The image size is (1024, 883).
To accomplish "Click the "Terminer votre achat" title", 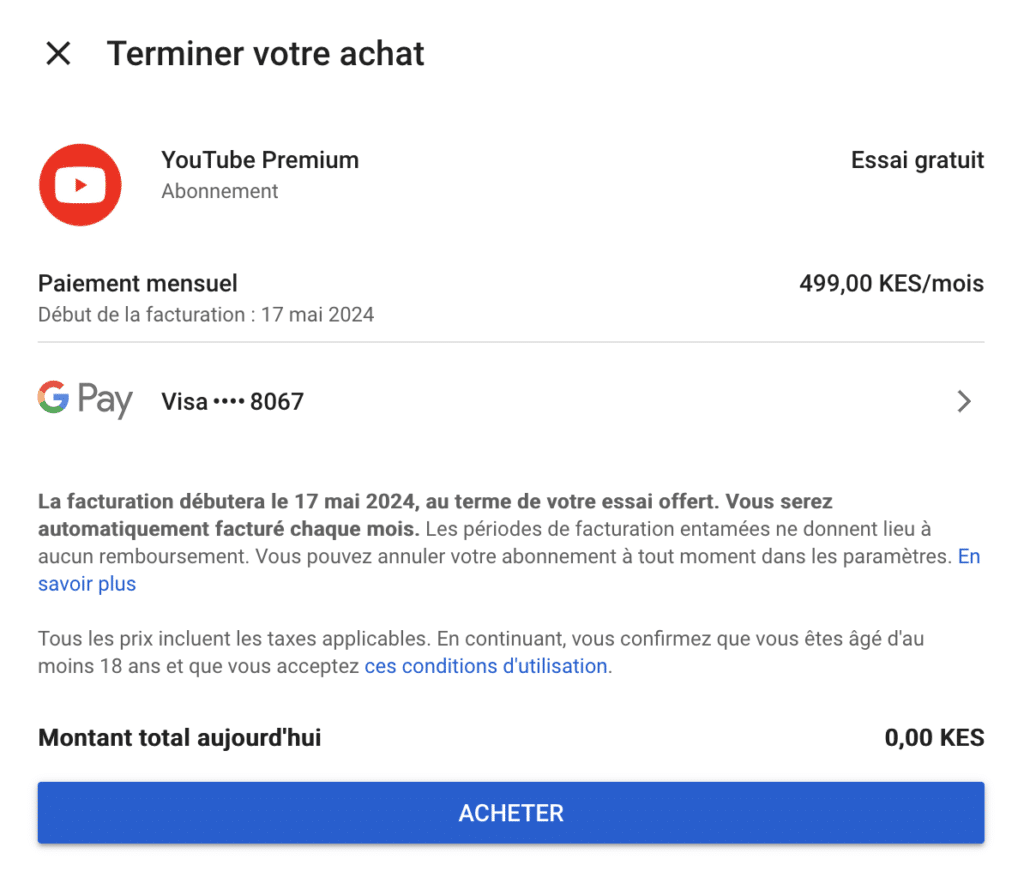I will (x=266, y=54).
